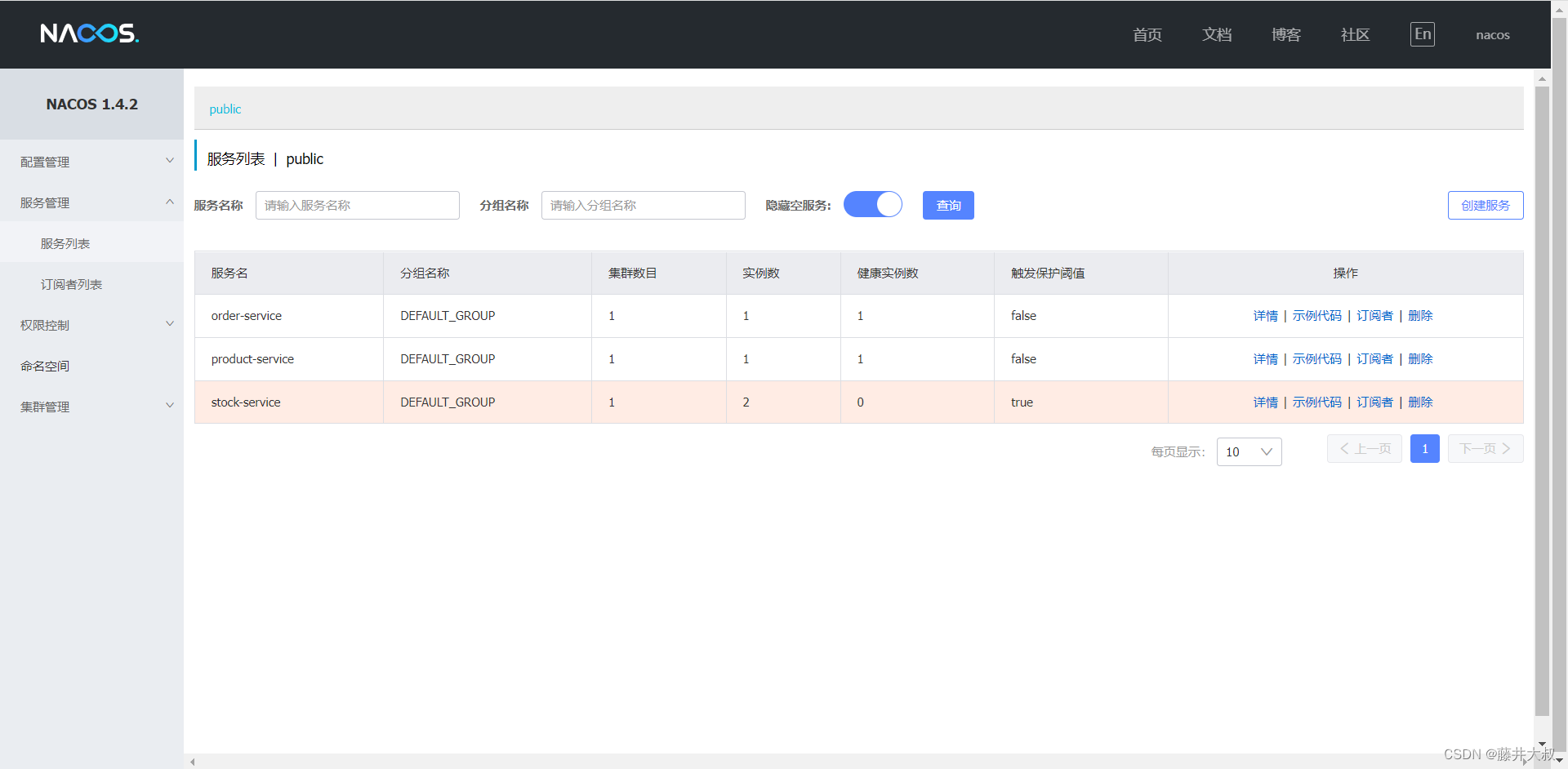Collapse the 服务管理 menu chevron

170,202
